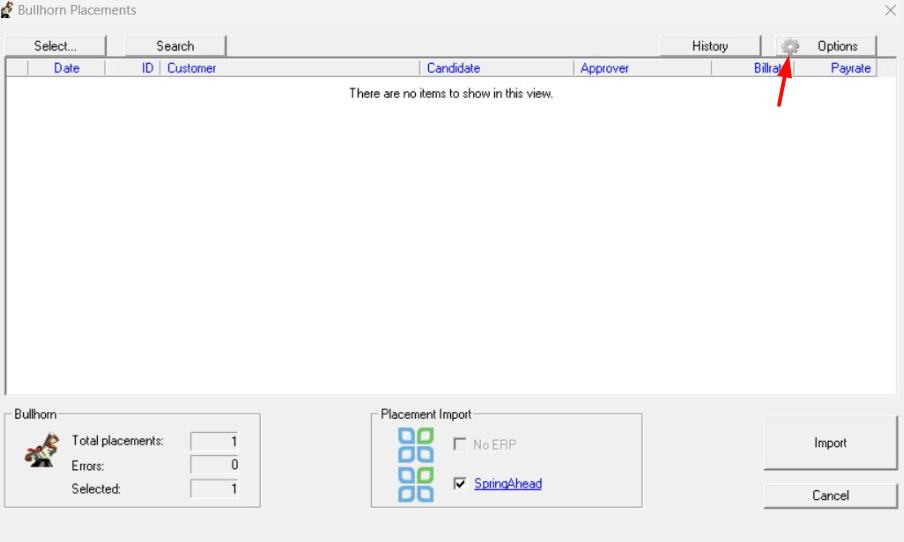This screenshot has width=904, height=542.
Task: Check the No ERP checkbox
Action: click(460, 444)
